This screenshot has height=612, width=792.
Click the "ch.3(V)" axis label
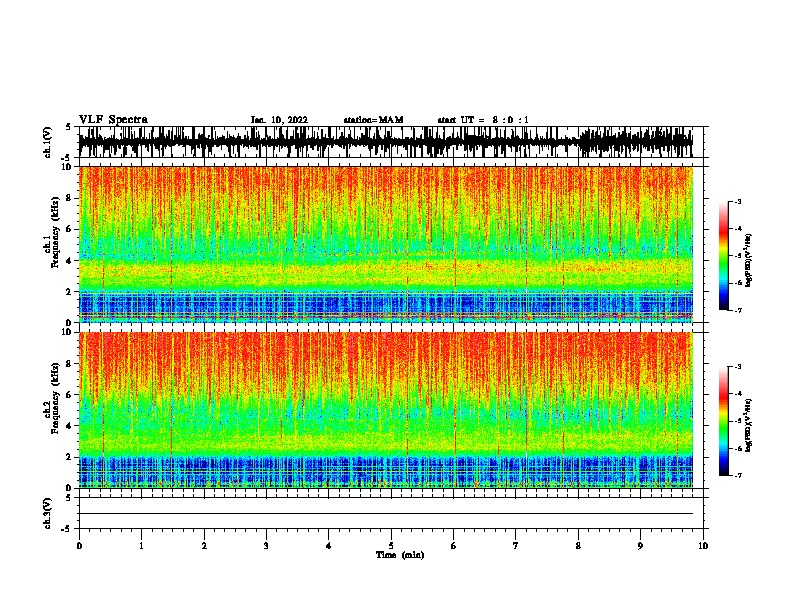[48, 513]
